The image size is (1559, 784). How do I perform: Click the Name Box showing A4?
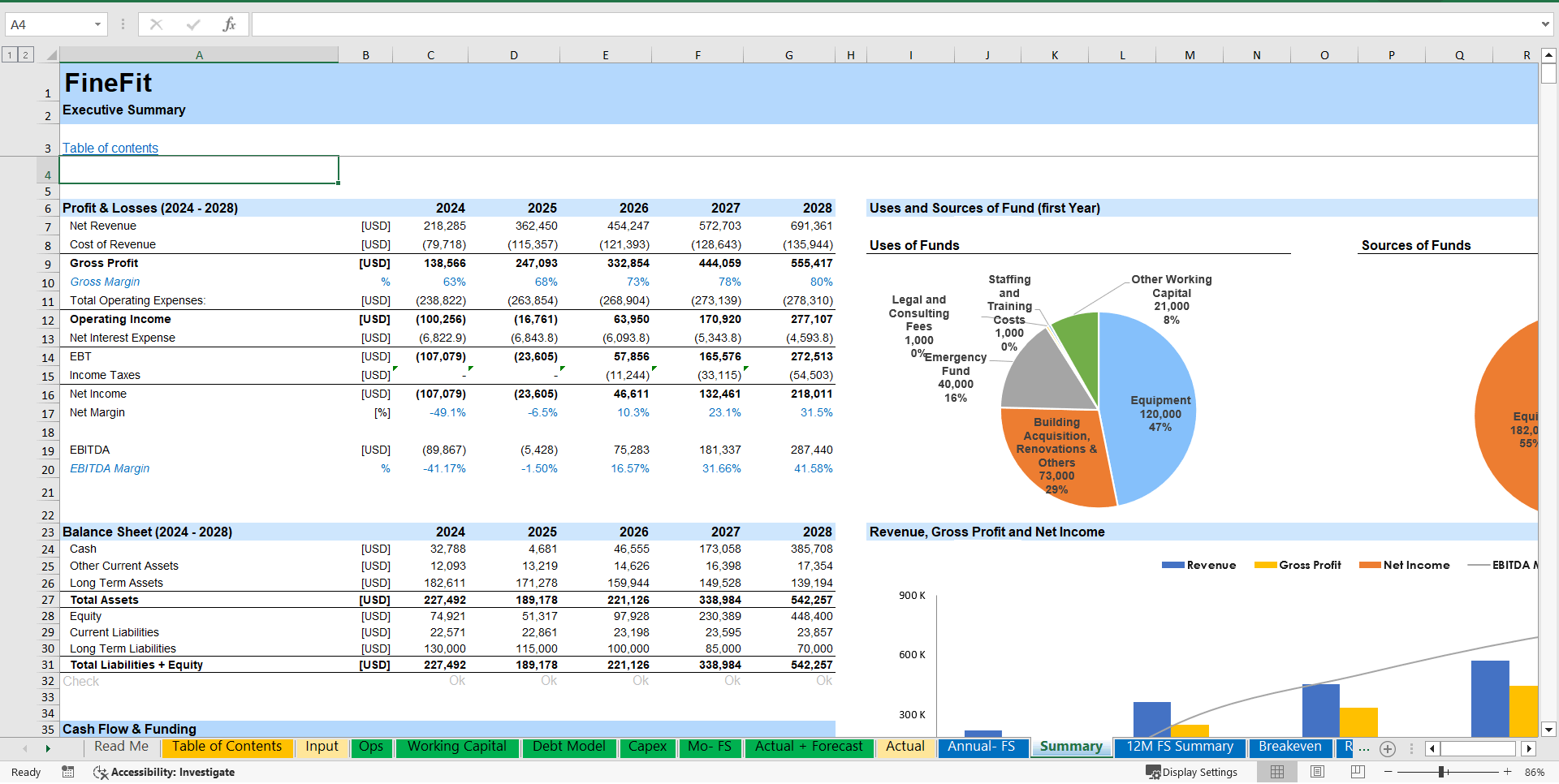pyautogui.click(x=47, y=24)
